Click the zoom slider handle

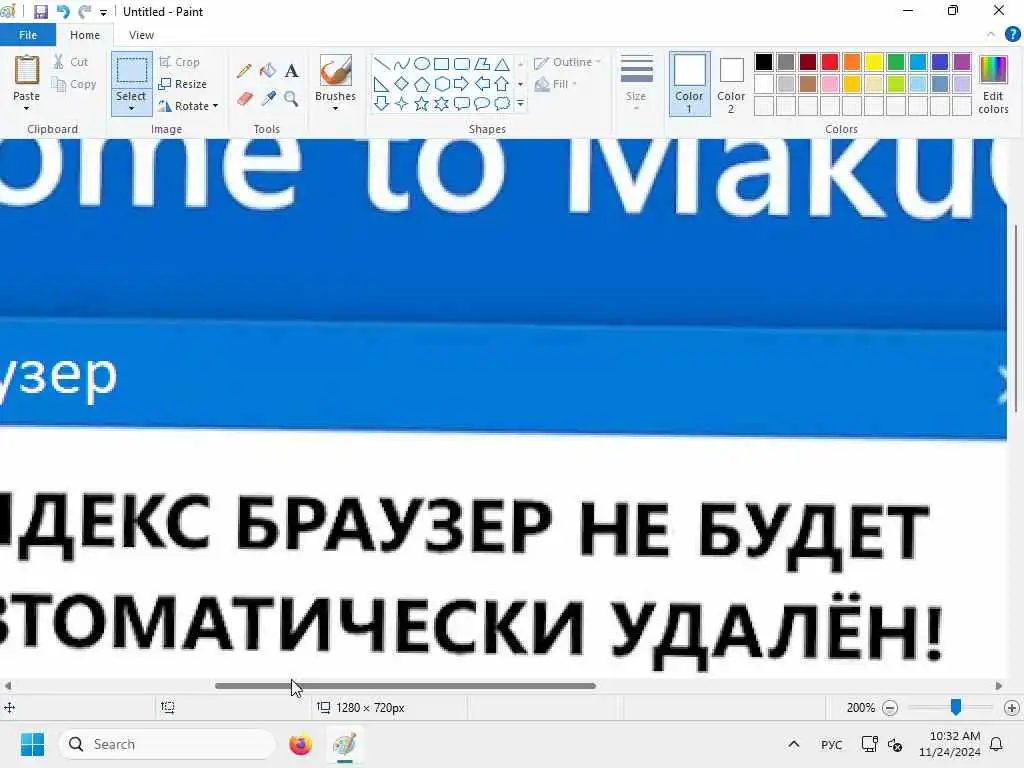point(955,707)
